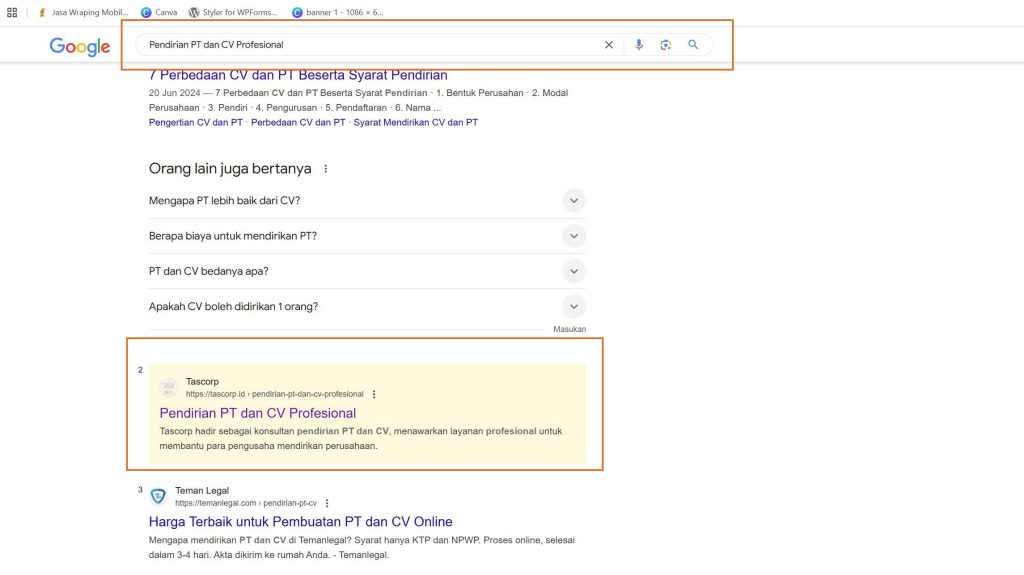
Task: Start a voice search with microphone
Action: pos(639,45)
